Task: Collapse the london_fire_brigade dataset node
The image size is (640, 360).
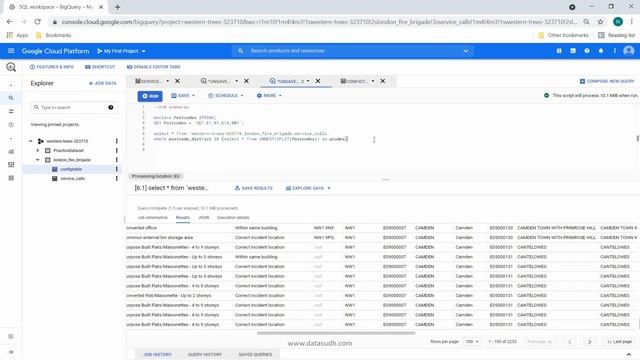Action: (38, 160)
